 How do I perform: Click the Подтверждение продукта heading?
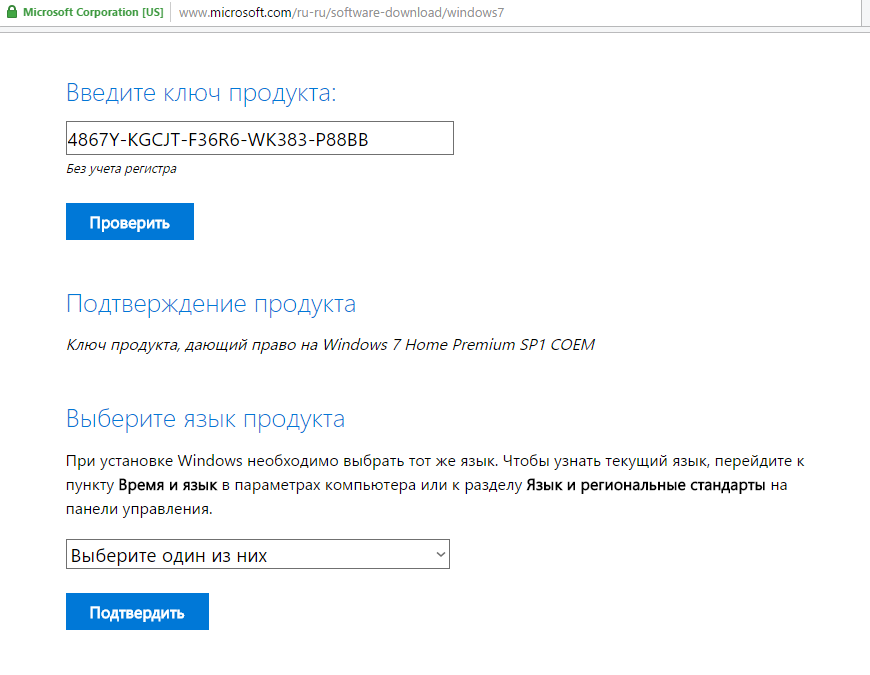211,304
